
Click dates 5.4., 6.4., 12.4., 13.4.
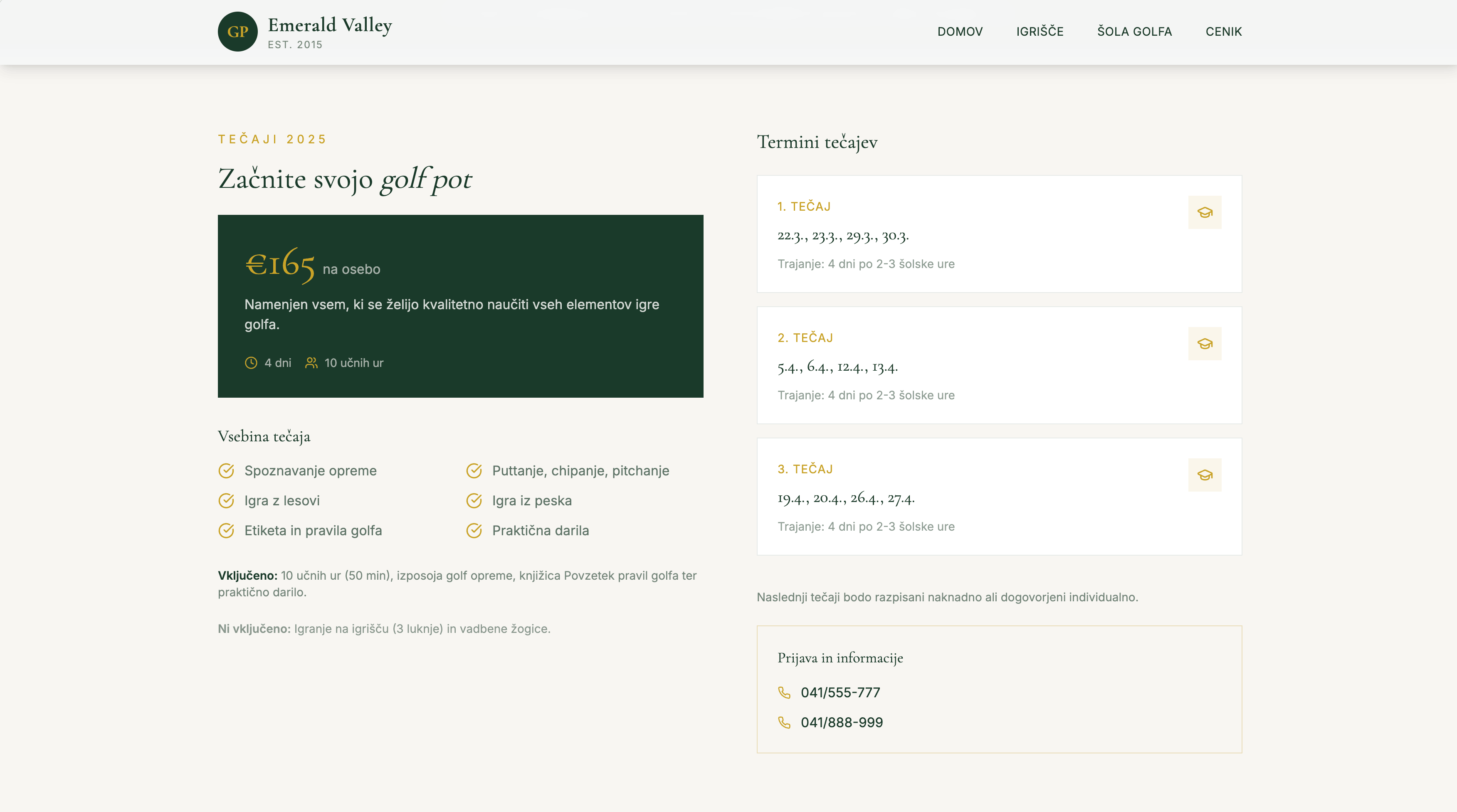point(838,367)
